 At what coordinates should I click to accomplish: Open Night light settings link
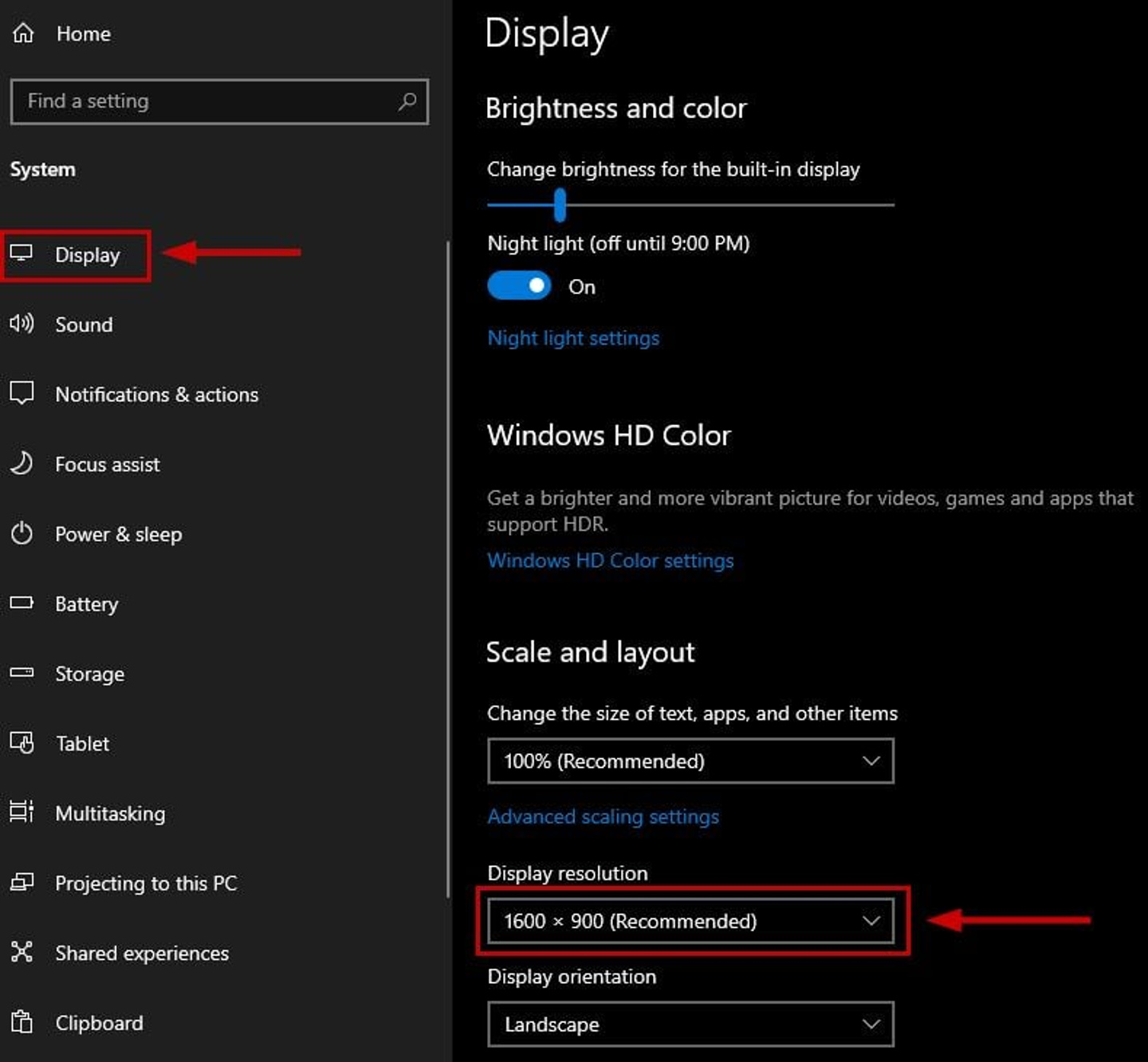(572, 337)
